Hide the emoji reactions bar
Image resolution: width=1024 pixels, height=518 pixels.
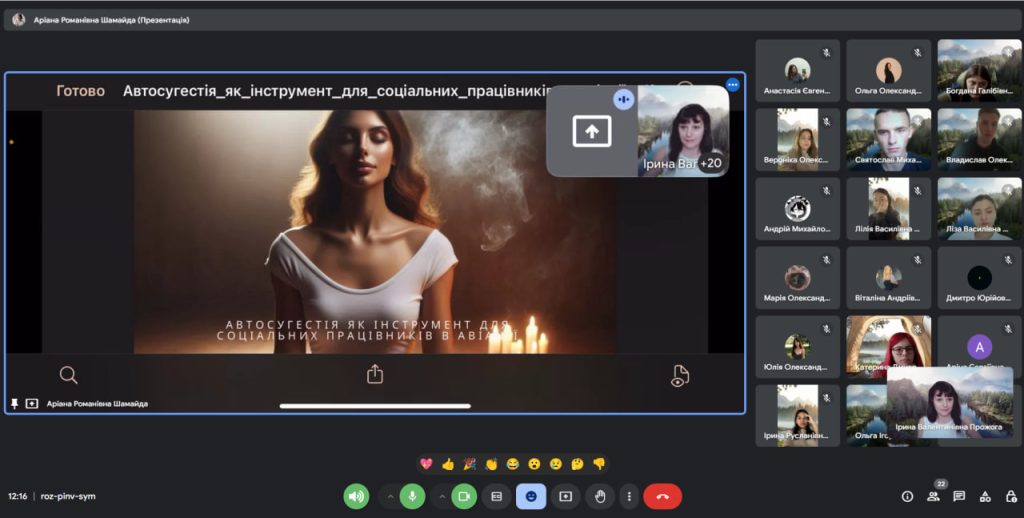531,496
